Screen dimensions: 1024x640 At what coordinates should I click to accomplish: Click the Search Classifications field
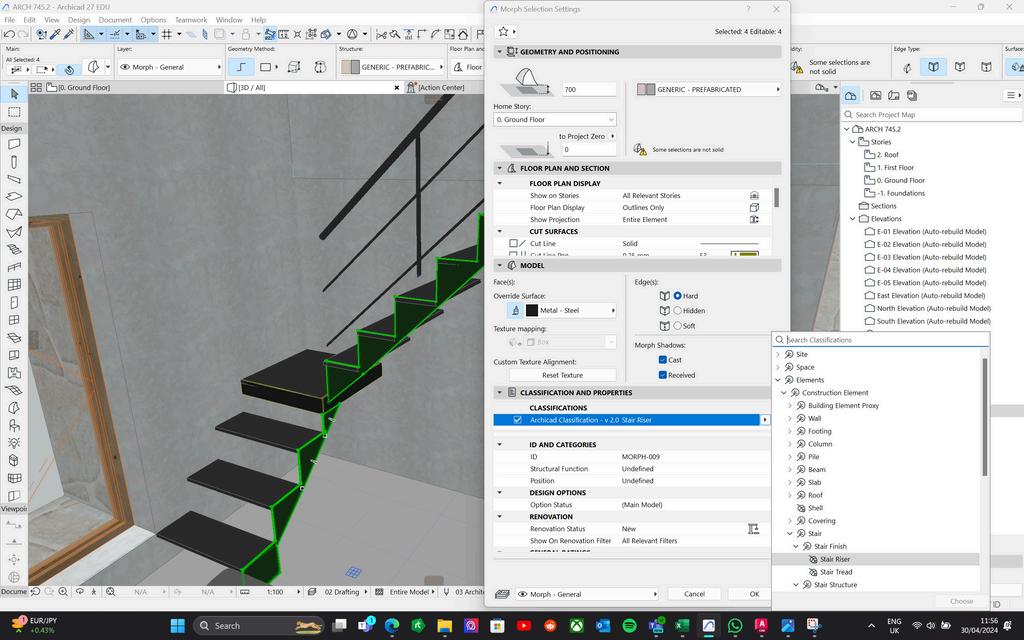pos(881,340)
